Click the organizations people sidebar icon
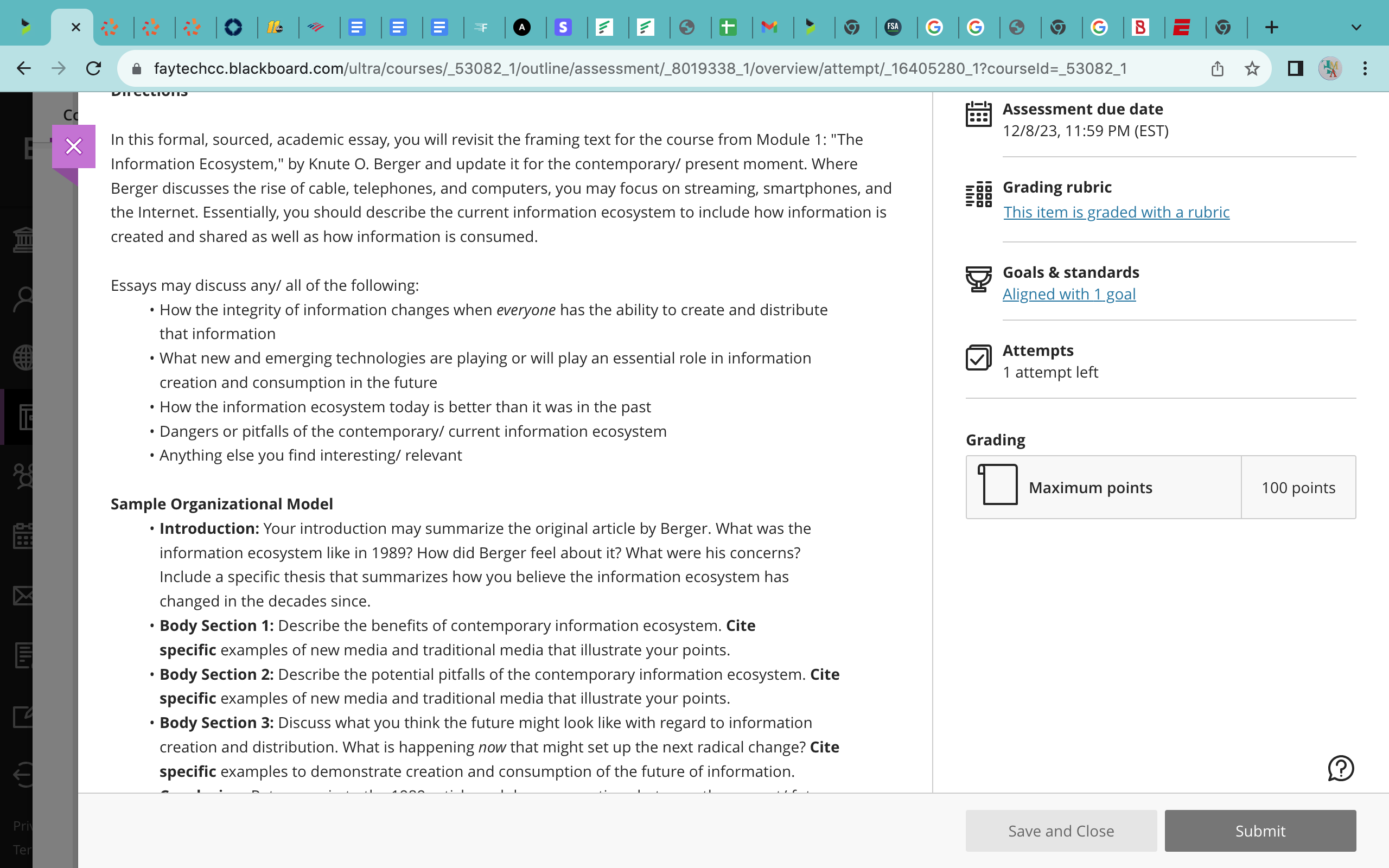Image resolution: width=1389 pixels, height=868 pixels. tap(23, 476)
